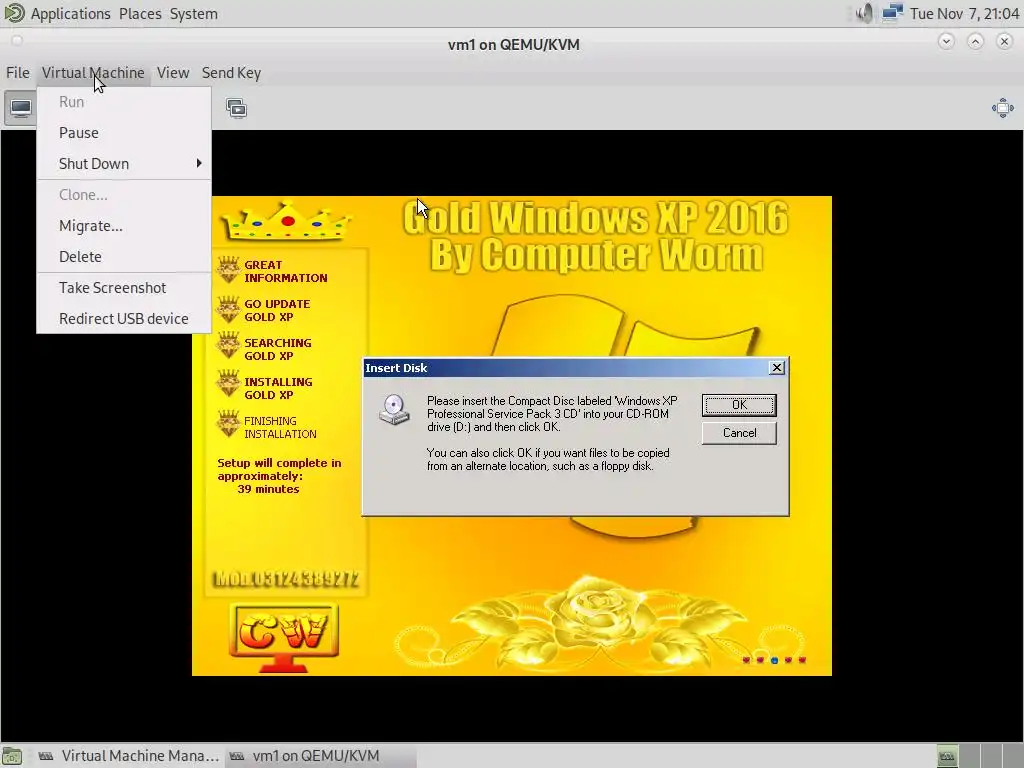Open the Send Key menu
The width and height of the screenshot is (1024, 768).
(231, 72)
